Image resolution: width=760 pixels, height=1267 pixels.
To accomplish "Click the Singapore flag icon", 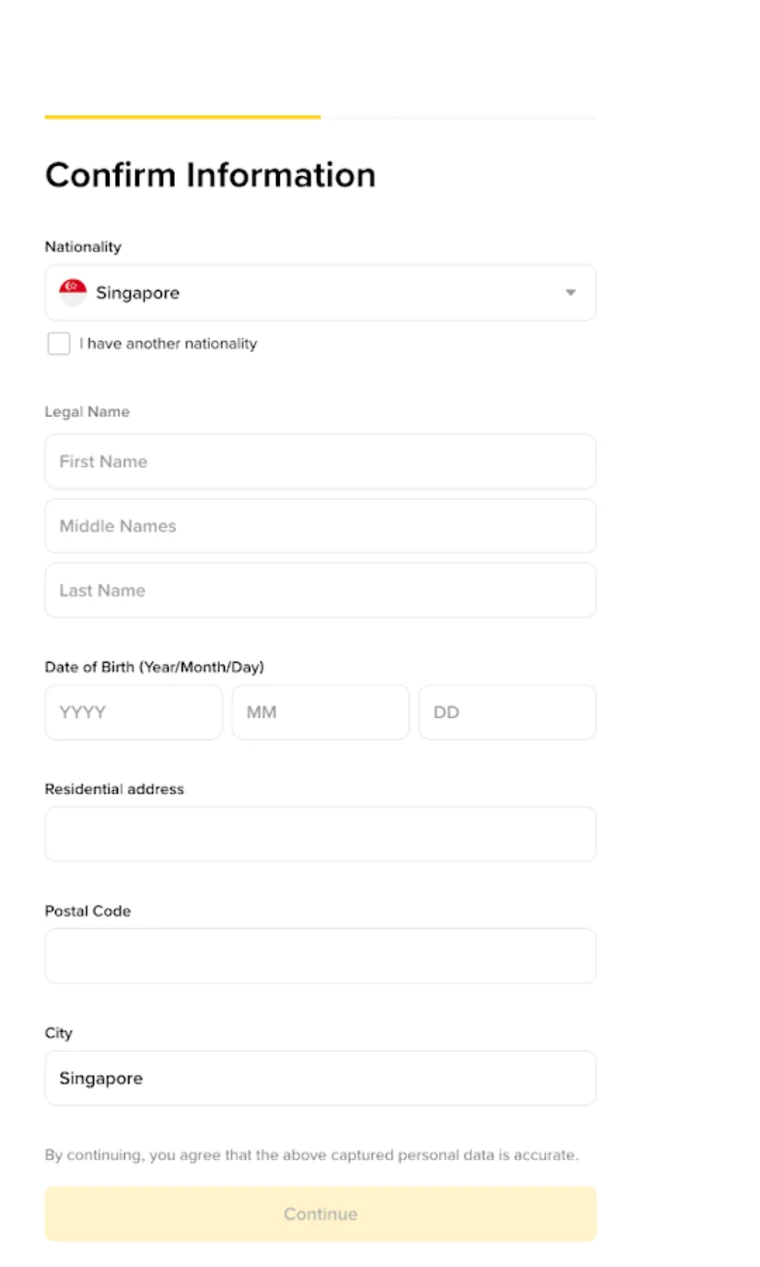I will pos(73,292).
